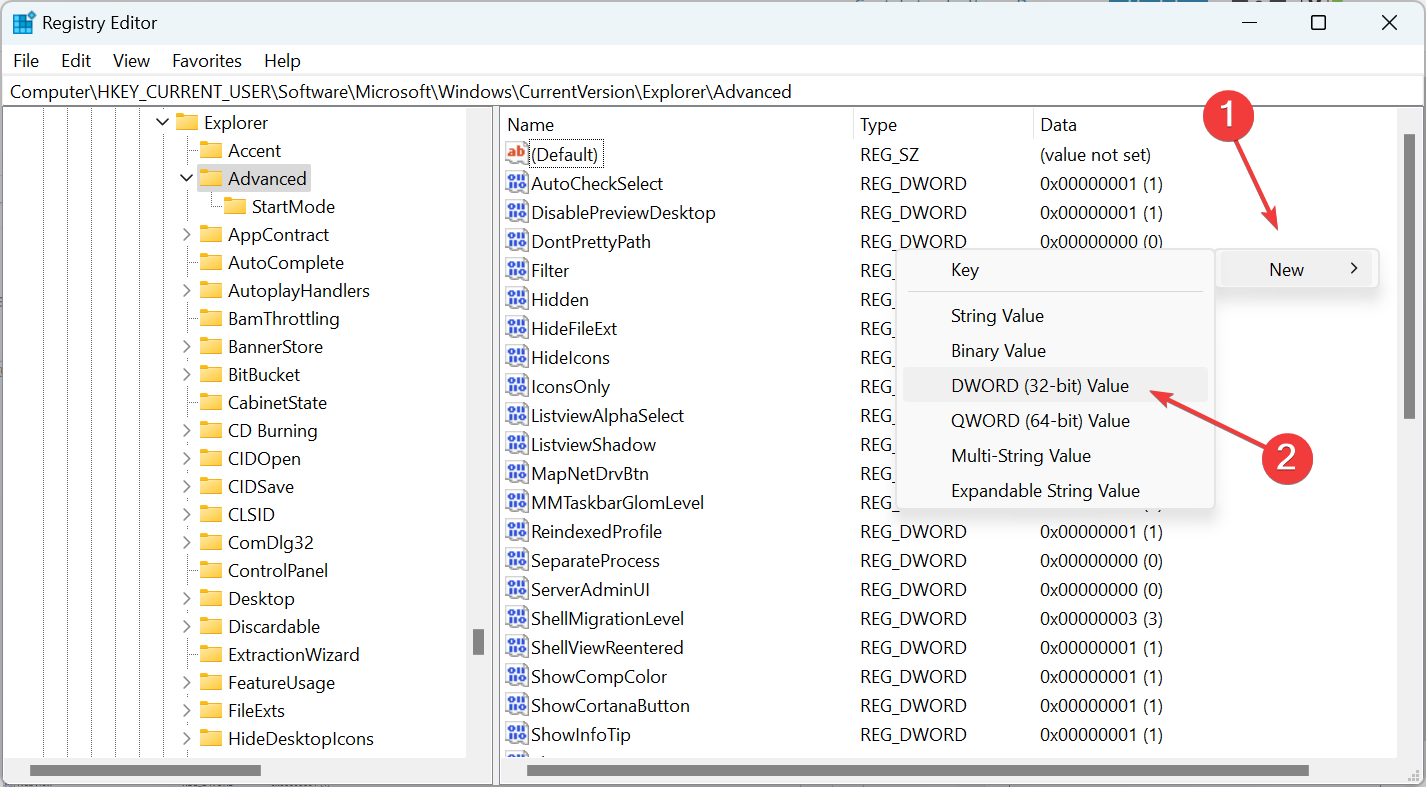Expand the AutoplayHandlers tree node
The height and width of the screenshot is (787, 1426).
186,290
